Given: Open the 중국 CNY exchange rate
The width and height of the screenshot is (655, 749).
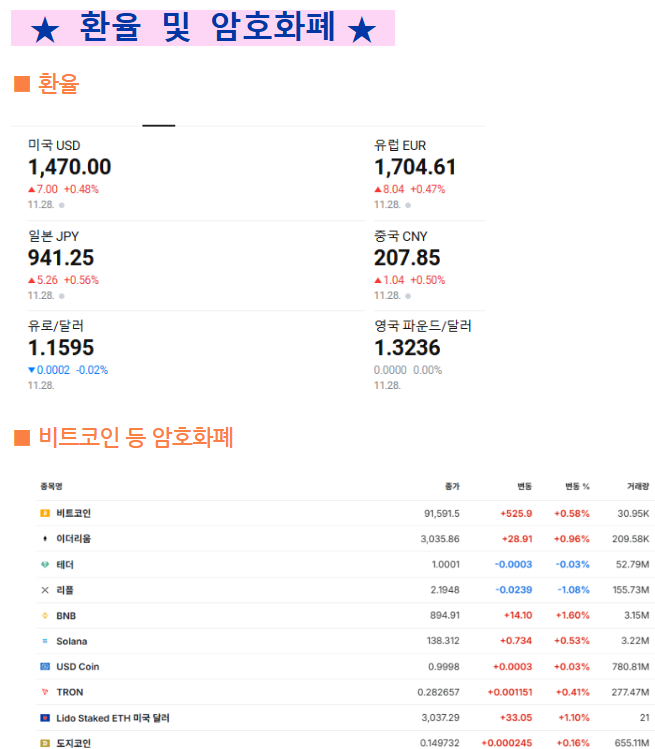Looking at the screenshot, I should pos(407,258).
